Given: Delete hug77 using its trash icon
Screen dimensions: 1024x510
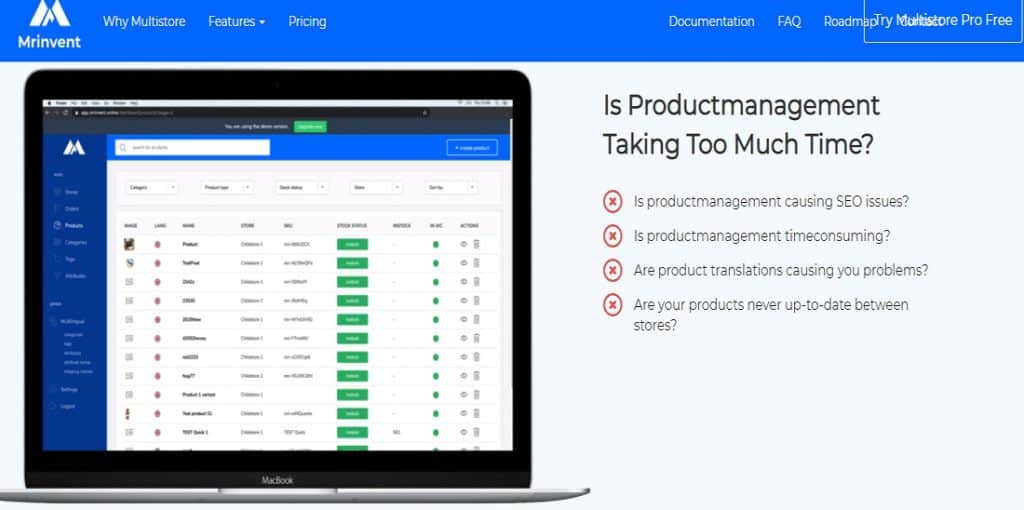Looking at the screenshot, I should tap(476, 375).
